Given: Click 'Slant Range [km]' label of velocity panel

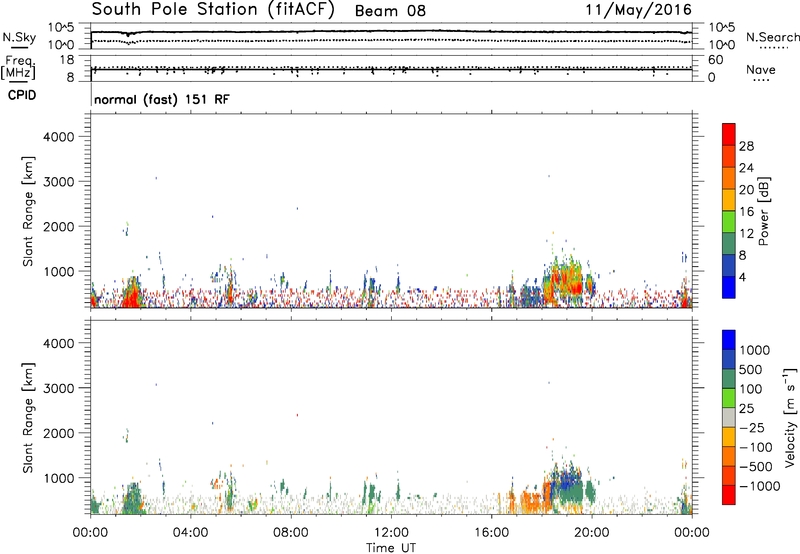Looking at the screenshot, I should [x=28, y=418].
